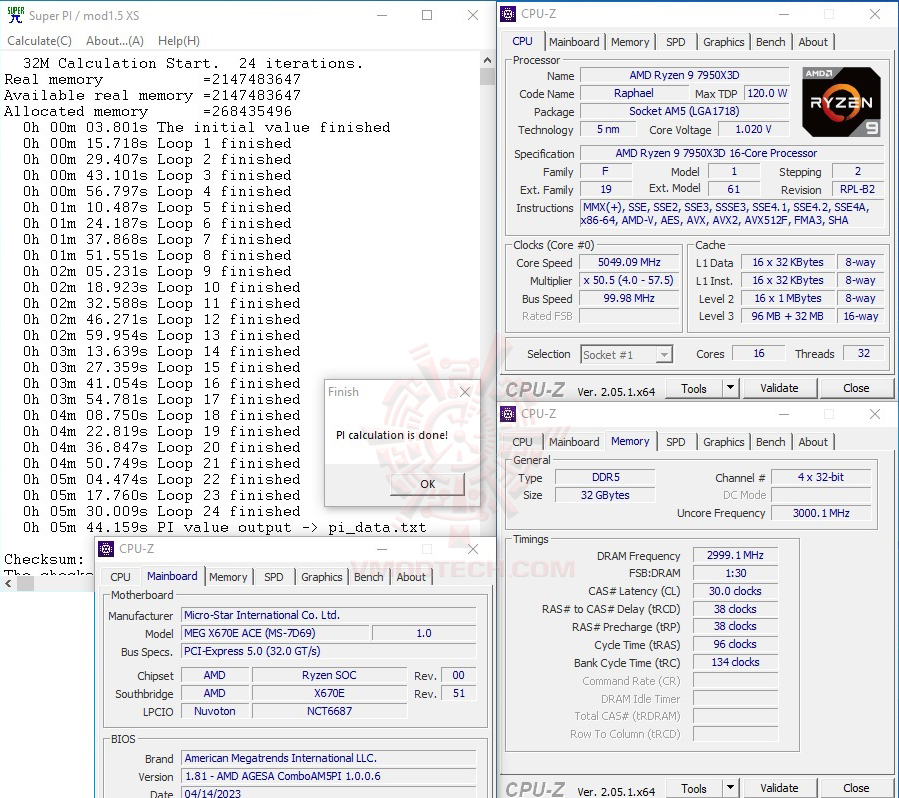
Task: Click scroll-up arrow in Super PI log
Action: tap(487, 60)
